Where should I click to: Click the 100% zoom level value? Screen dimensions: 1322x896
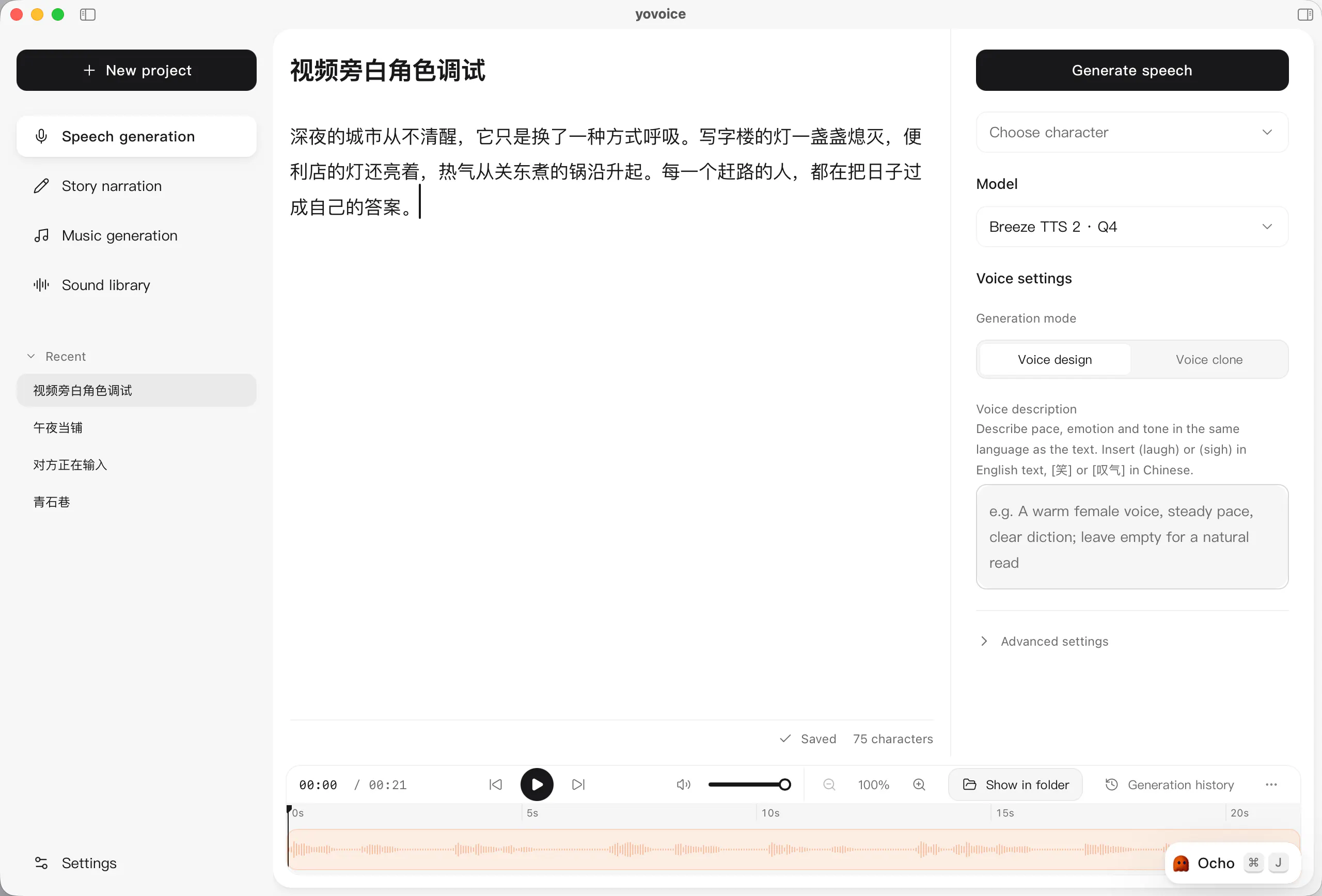tap(873, 785)
